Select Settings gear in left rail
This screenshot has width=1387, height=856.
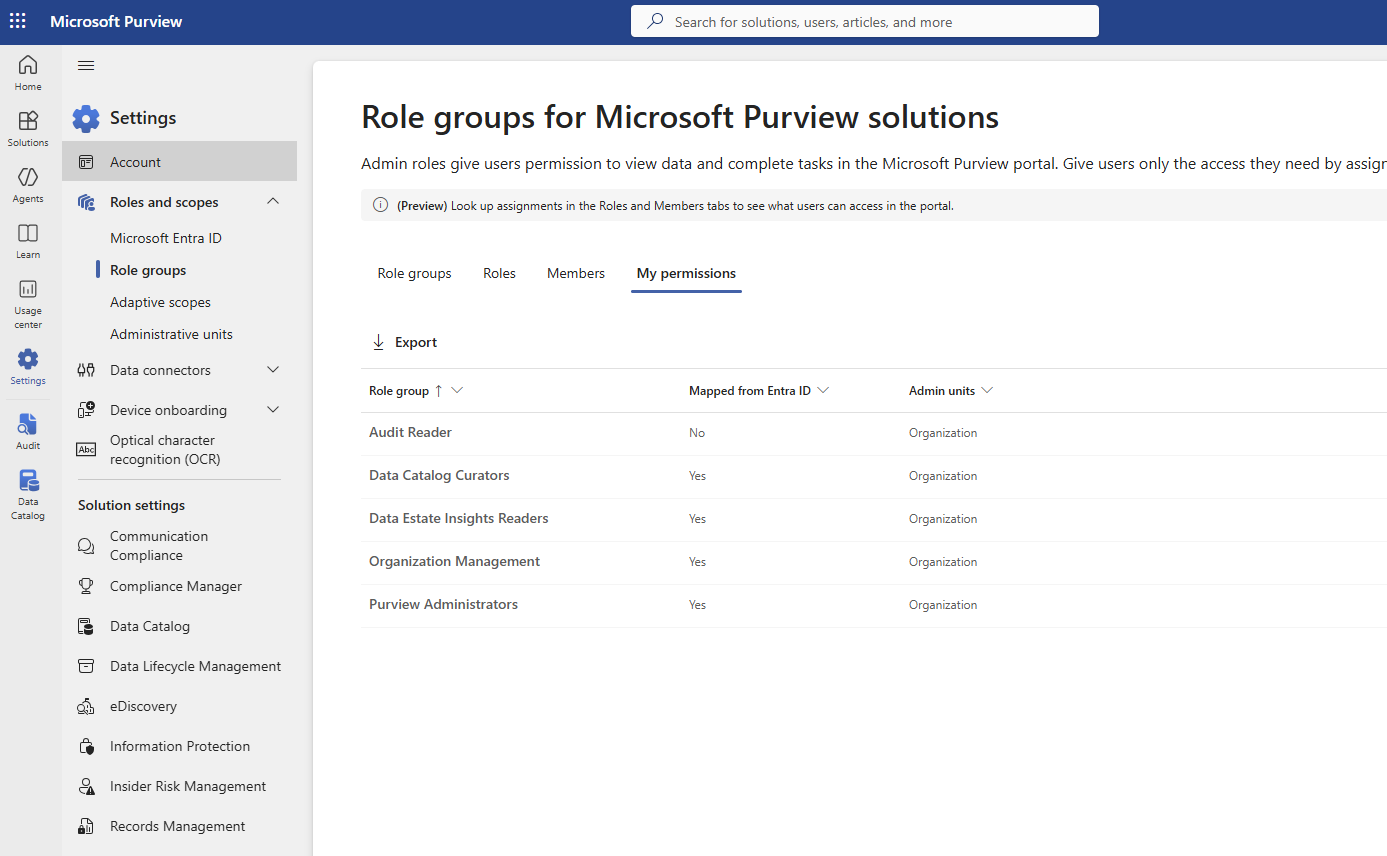[28, 367]
